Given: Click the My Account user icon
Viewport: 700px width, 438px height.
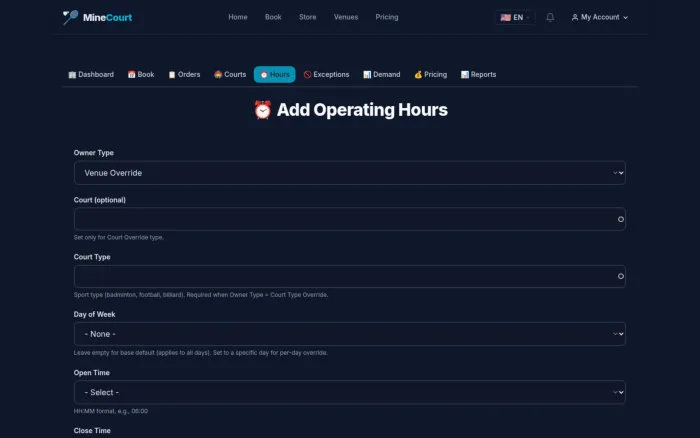Looking at the screenshot, I should (575, 17).
